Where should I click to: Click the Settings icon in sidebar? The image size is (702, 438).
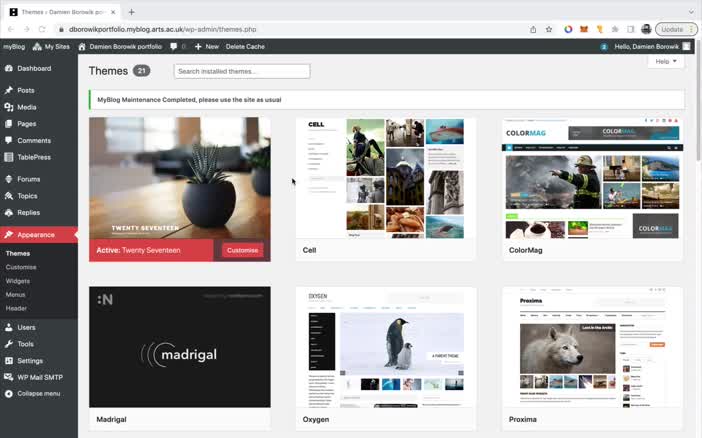[9, 361]
